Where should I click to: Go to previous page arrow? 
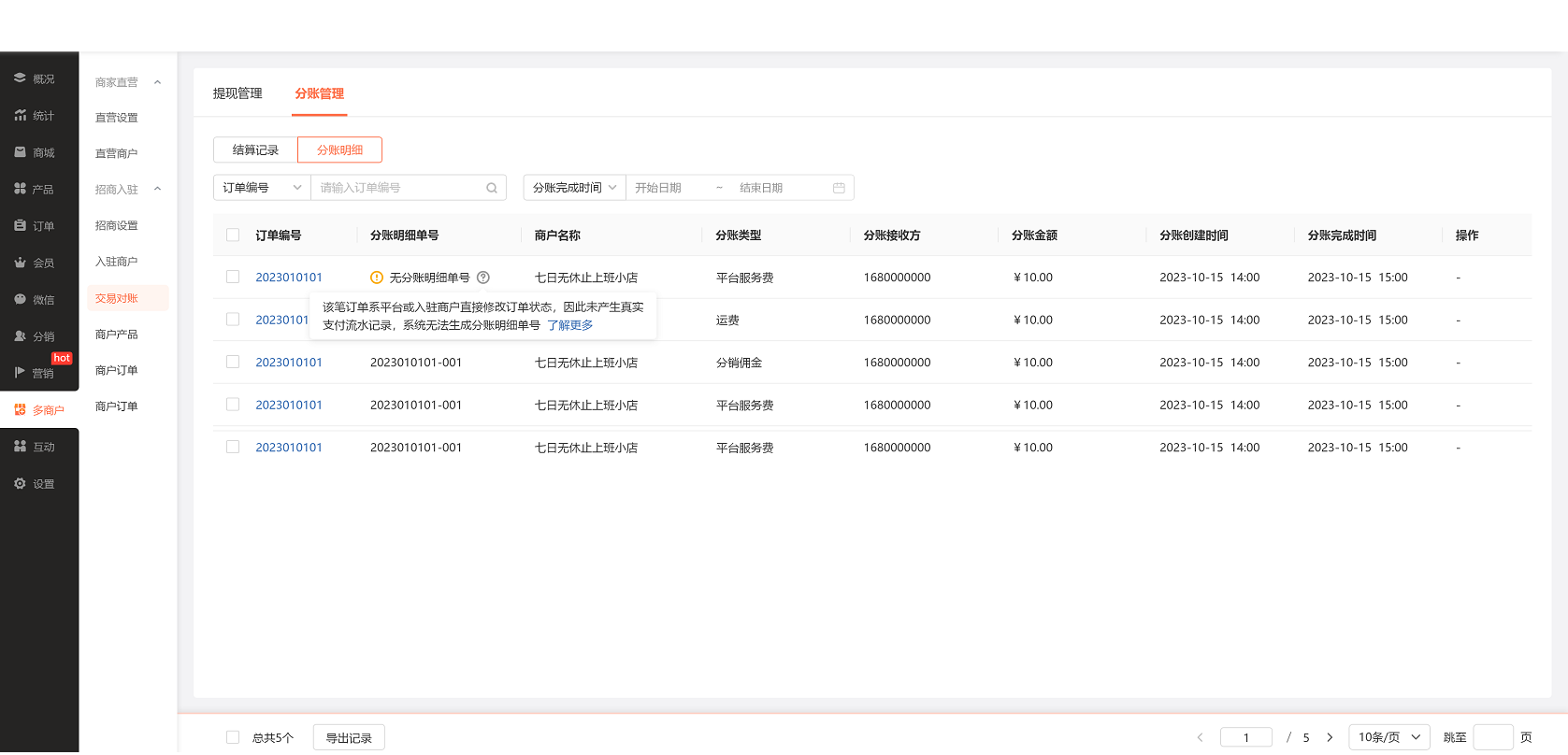point(1200,737)
